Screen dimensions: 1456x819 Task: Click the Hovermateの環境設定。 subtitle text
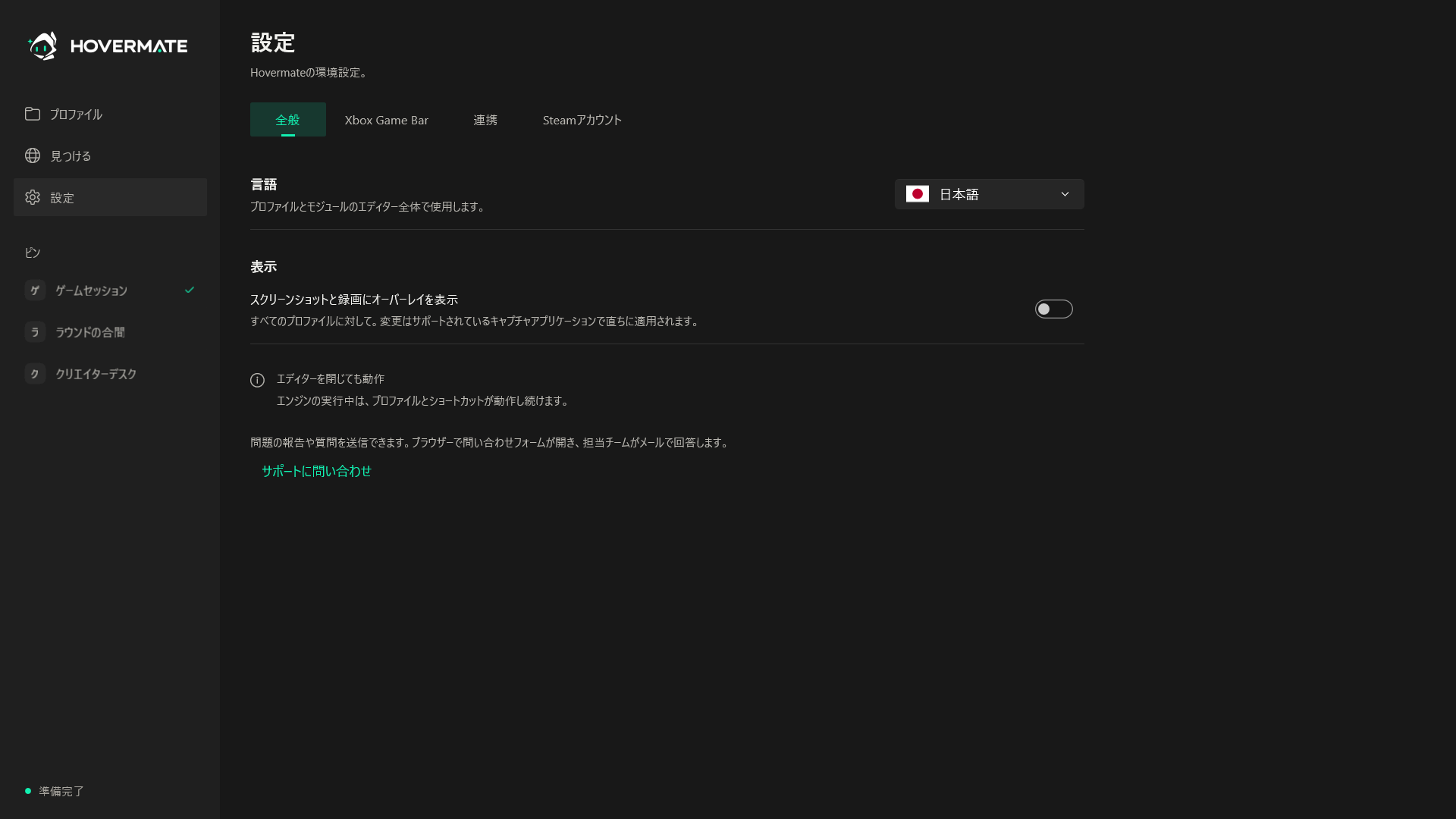309,73
